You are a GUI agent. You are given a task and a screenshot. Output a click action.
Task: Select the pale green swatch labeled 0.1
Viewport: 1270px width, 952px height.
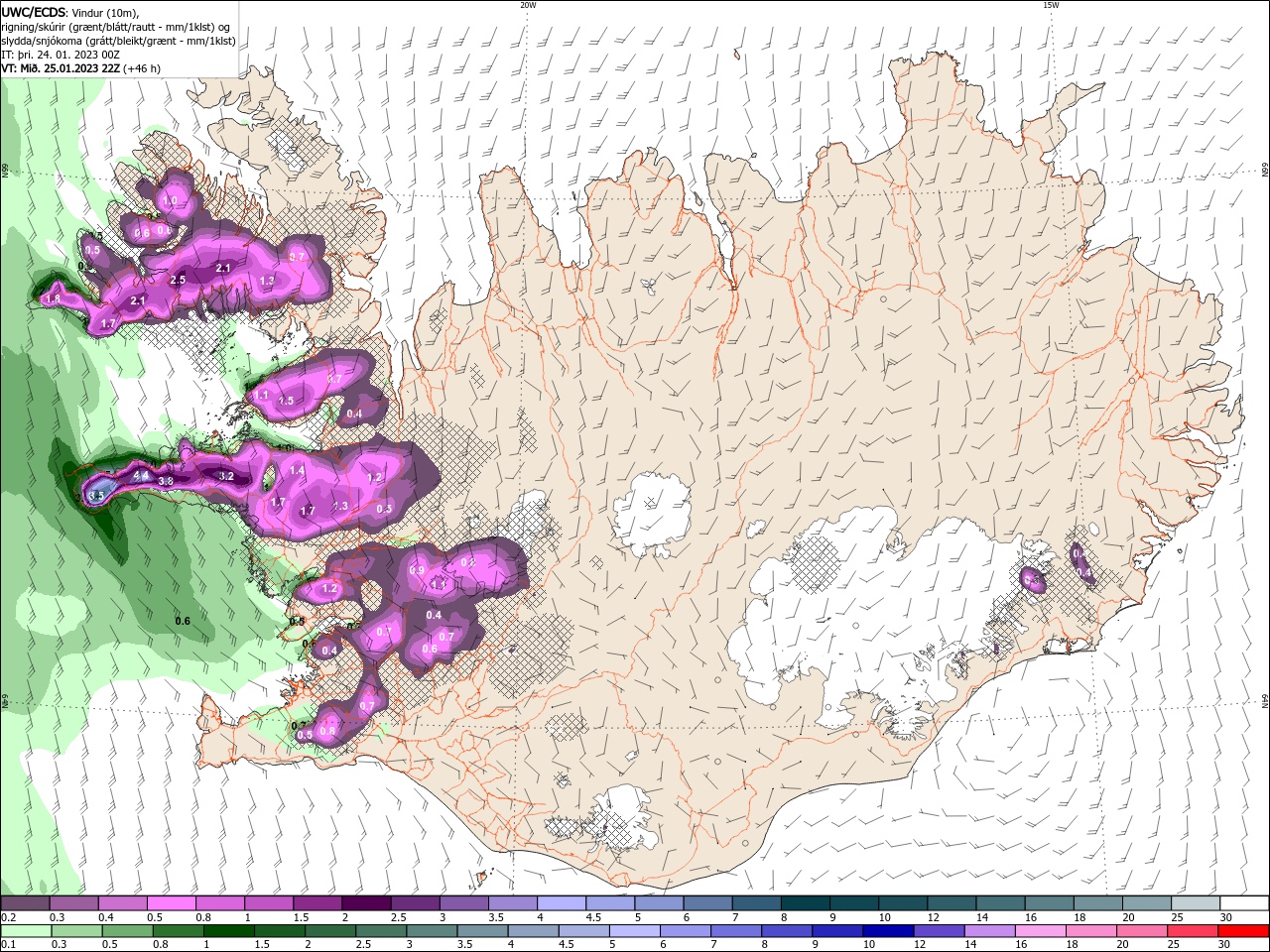click(24, 931)
